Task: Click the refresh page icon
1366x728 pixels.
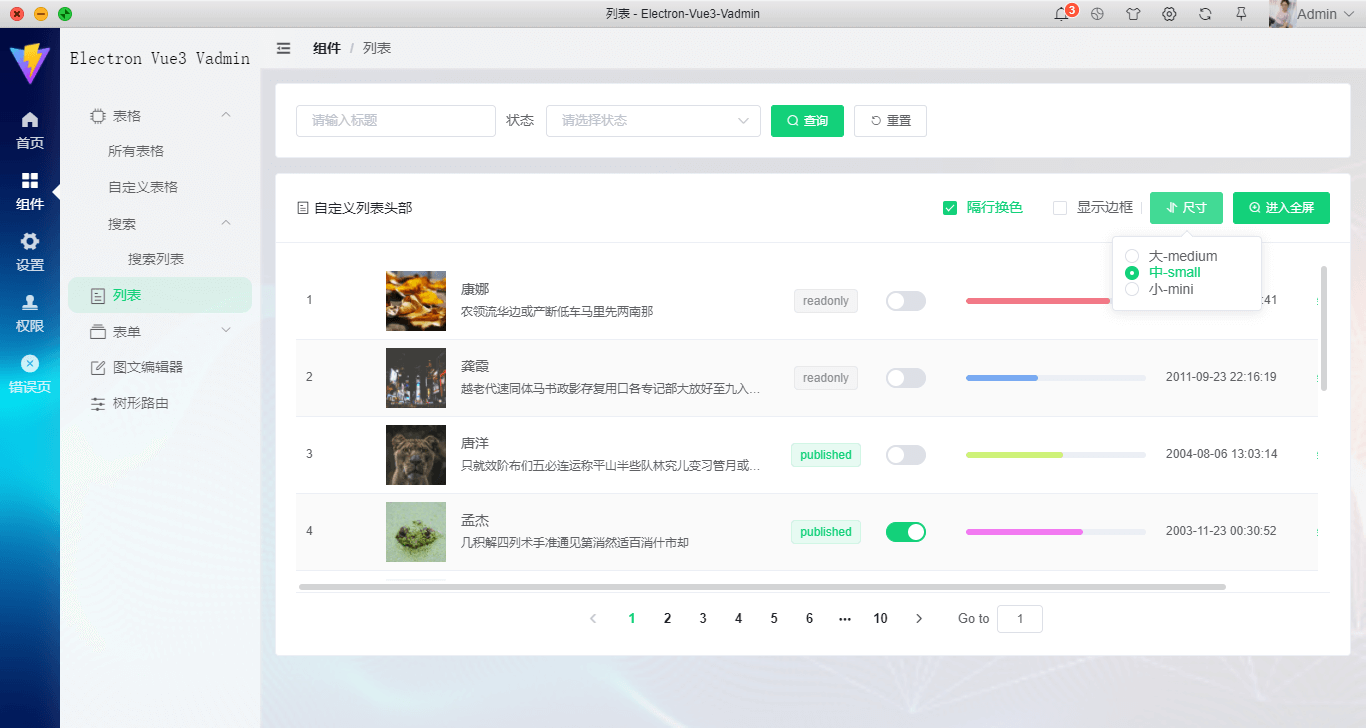Action: [x=1205, y=14]
